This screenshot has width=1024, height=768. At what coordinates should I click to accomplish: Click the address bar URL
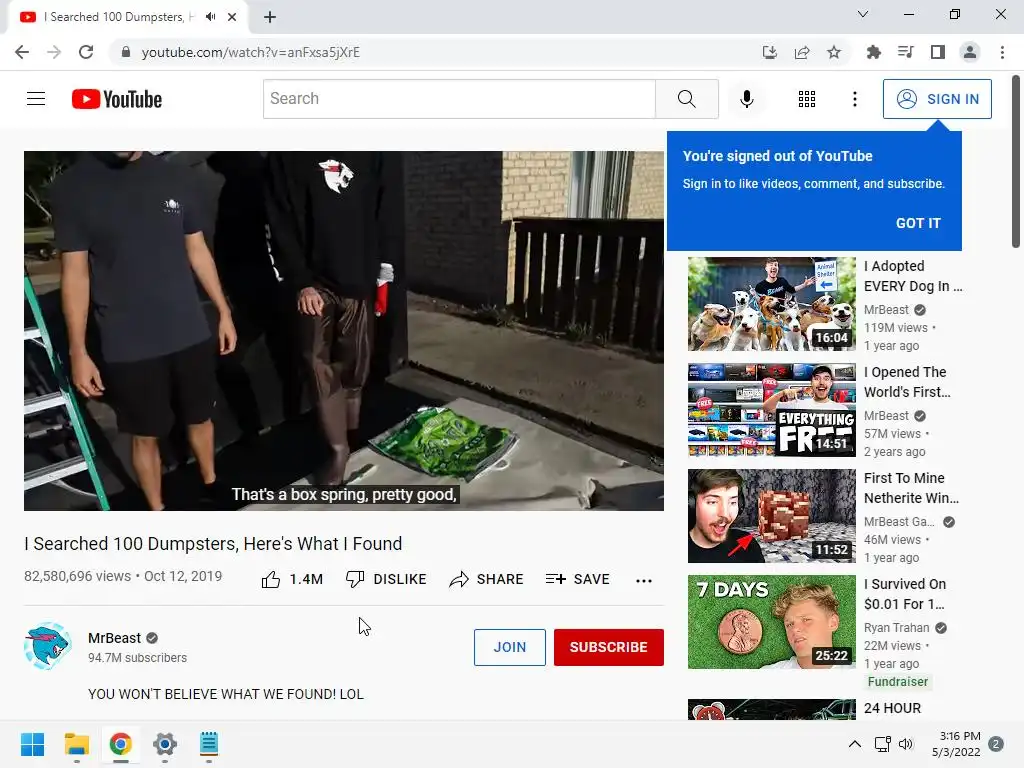(x=251, y=52)
